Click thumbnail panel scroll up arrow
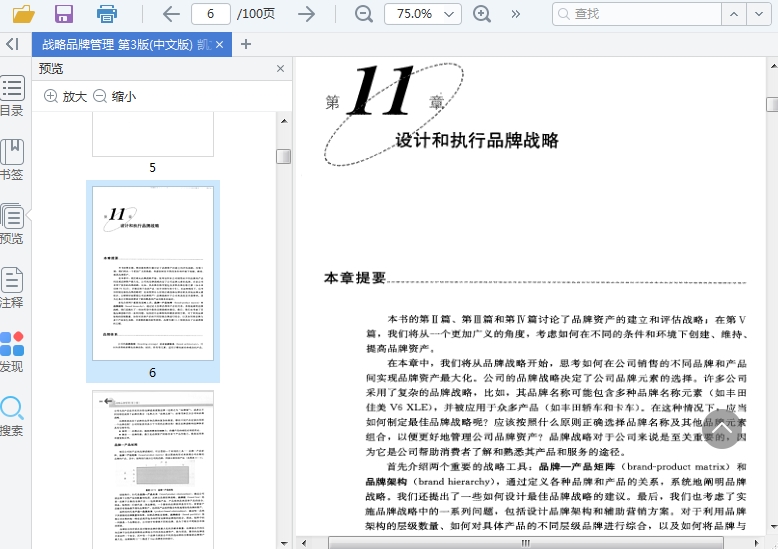This screenshot has width=778, height=549. [x=284, y=121]
